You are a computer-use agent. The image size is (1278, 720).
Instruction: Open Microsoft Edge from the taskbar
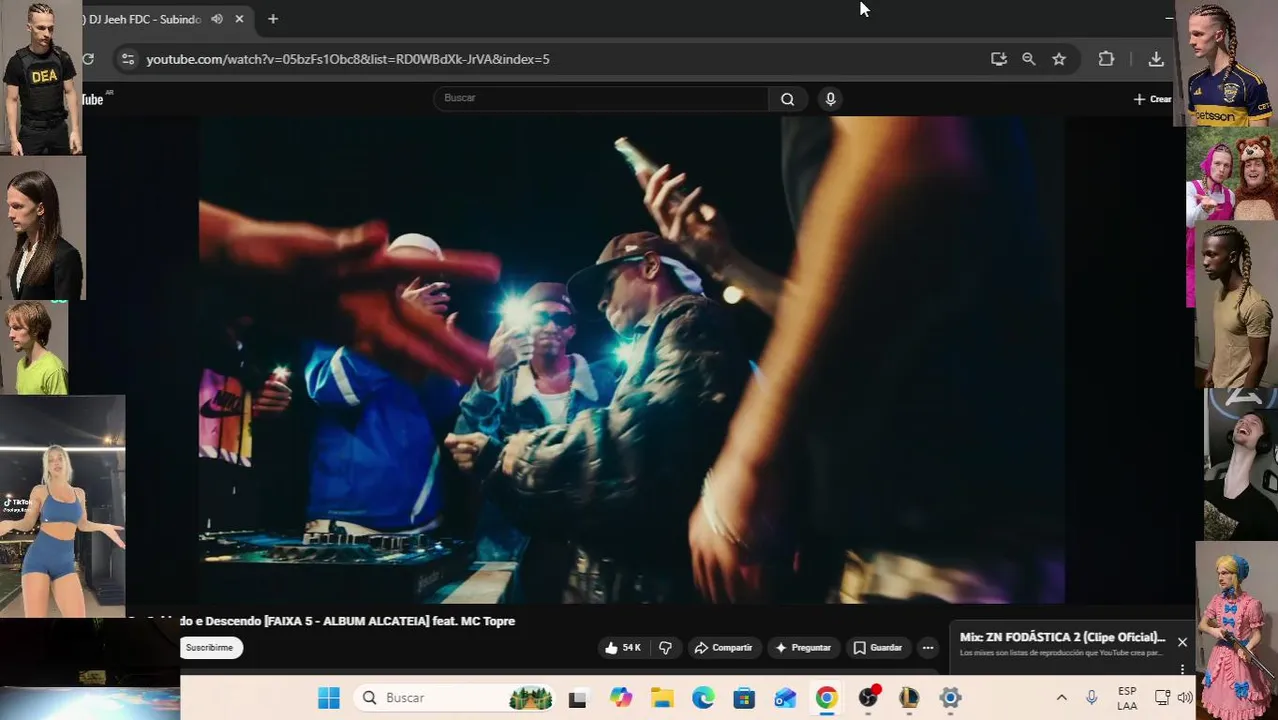(703, 698)
